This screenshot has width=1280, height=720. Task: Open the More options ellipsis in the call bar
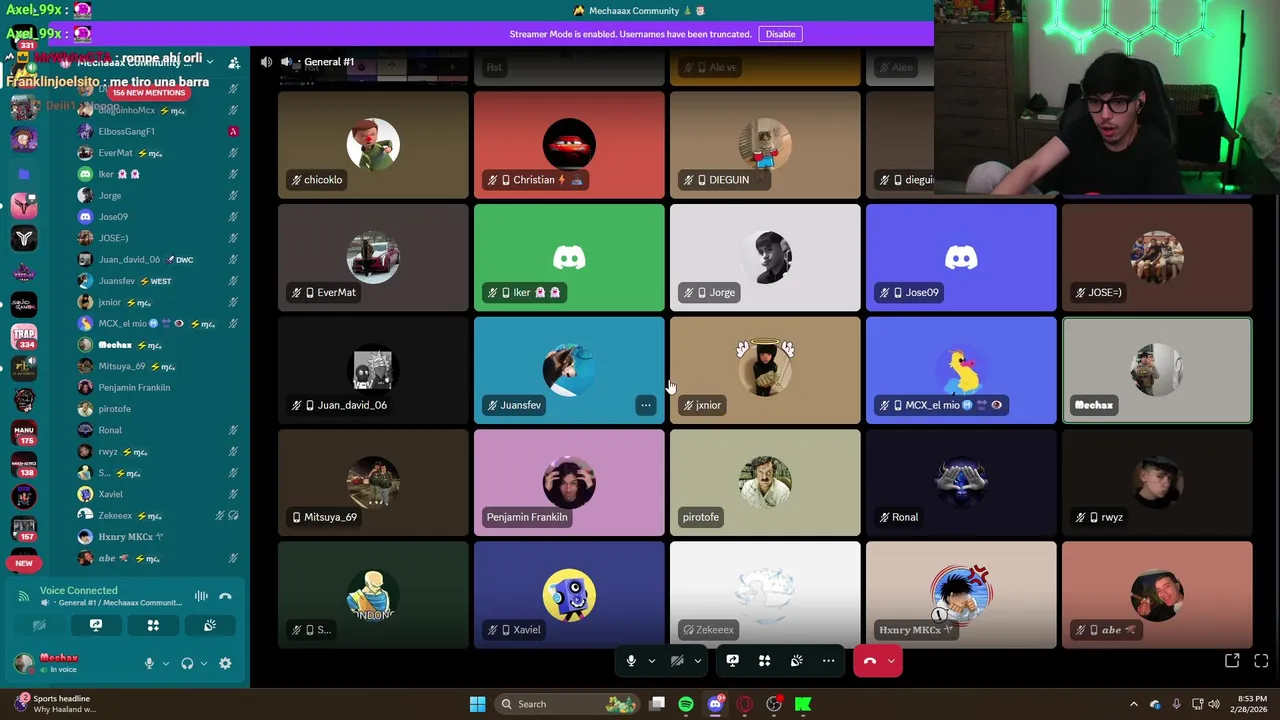[x=828, y=660]
